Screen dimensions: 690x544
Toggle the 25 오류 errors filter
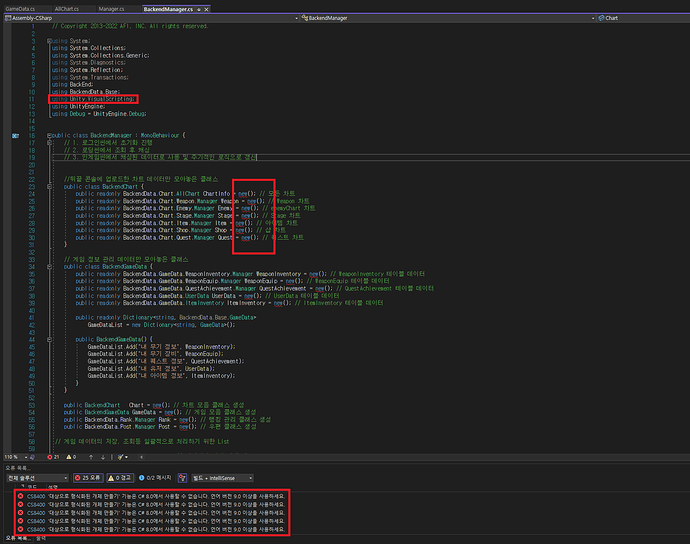[x=88, y=478]
